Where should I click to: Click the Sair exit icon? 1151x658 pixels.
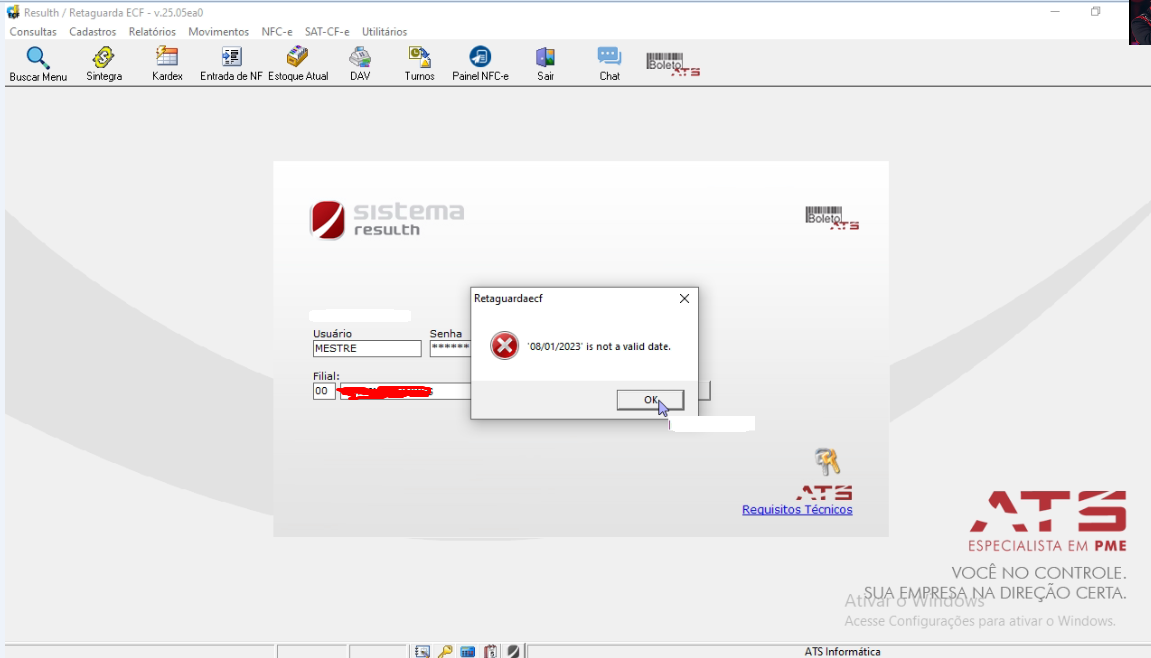545,64
